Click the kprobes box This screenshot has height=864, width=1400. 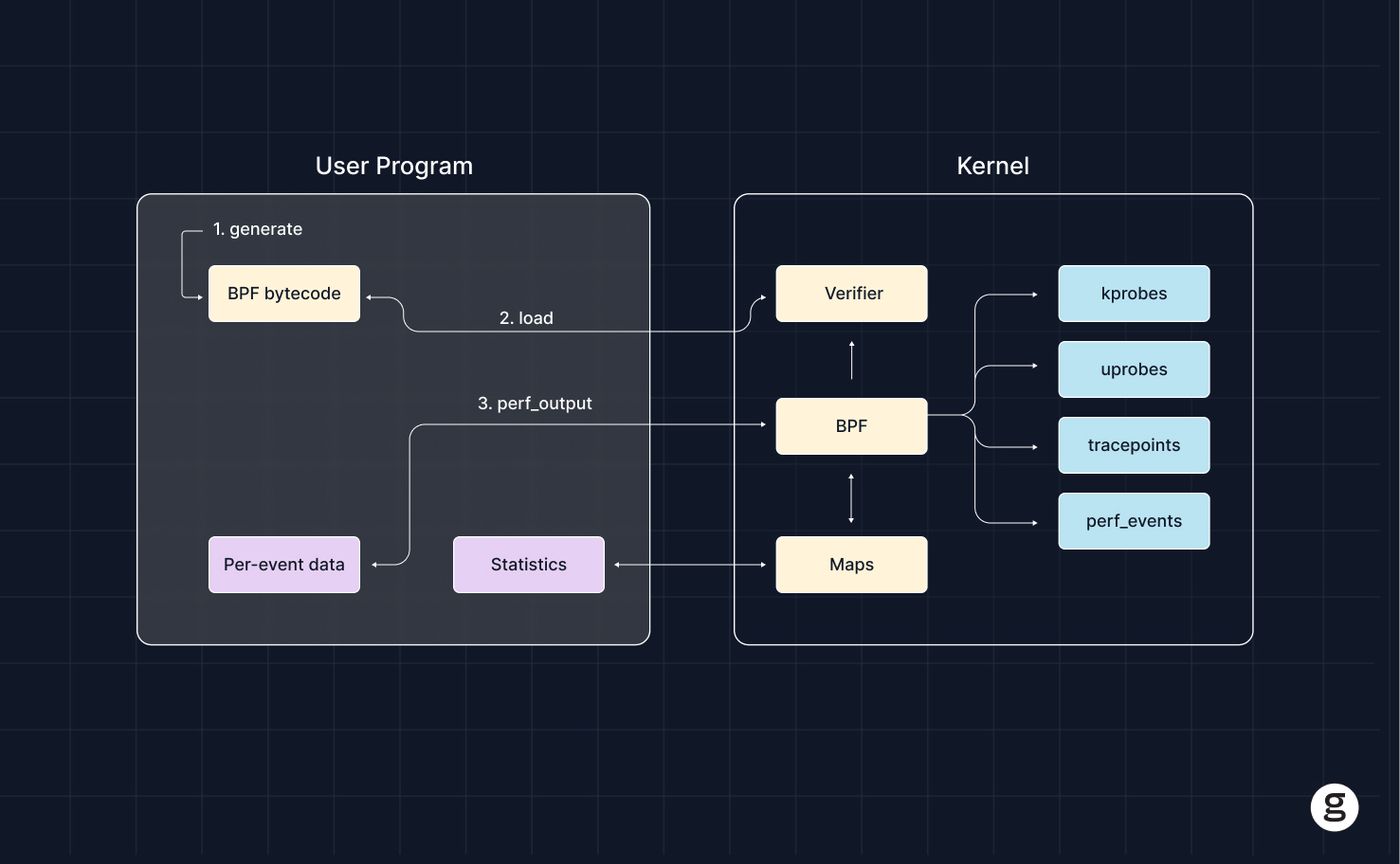[x=1134, y=293]
